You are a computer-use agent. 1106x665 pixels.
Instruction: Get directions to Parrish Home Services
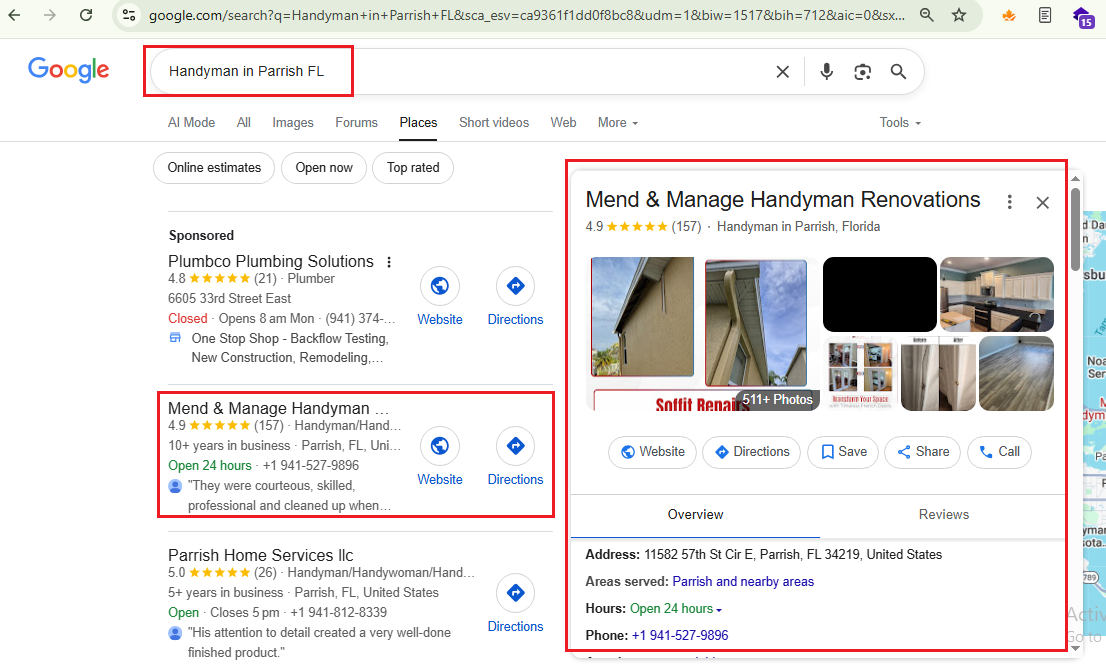515,593
